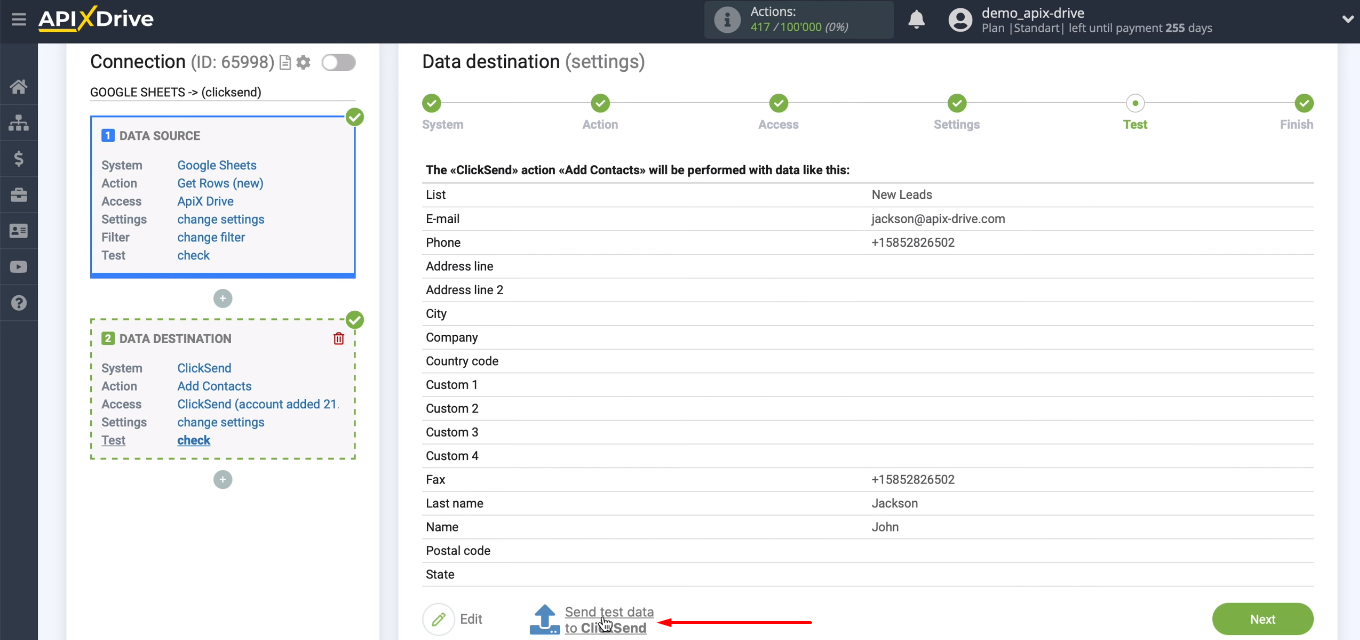Go to the Settings step
The height and width of the screenshot is (640, 1360).
957,103
